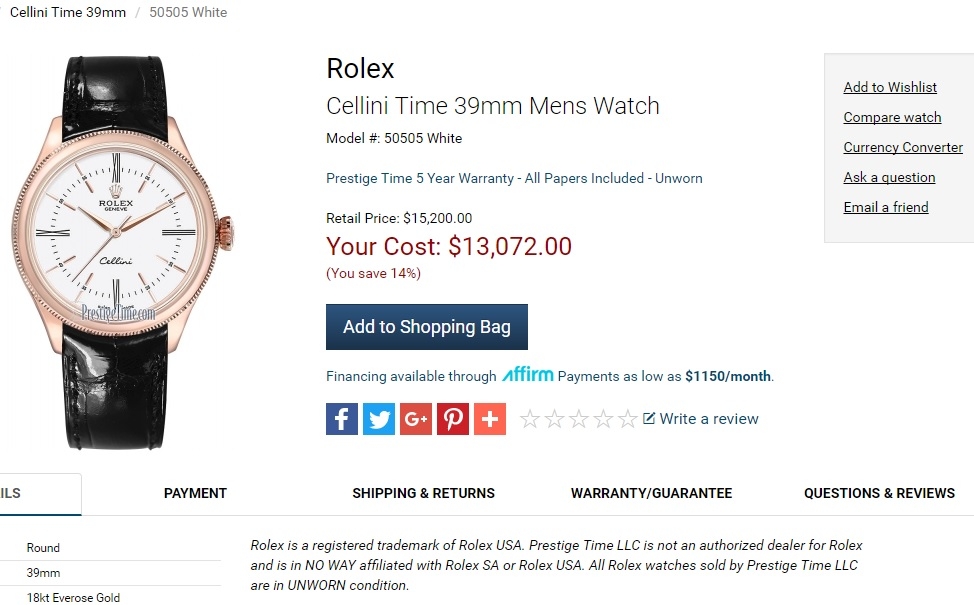Screen dimensions: 974x605
Task: Click the Affirm financing logo
Action: coord(527,375)
